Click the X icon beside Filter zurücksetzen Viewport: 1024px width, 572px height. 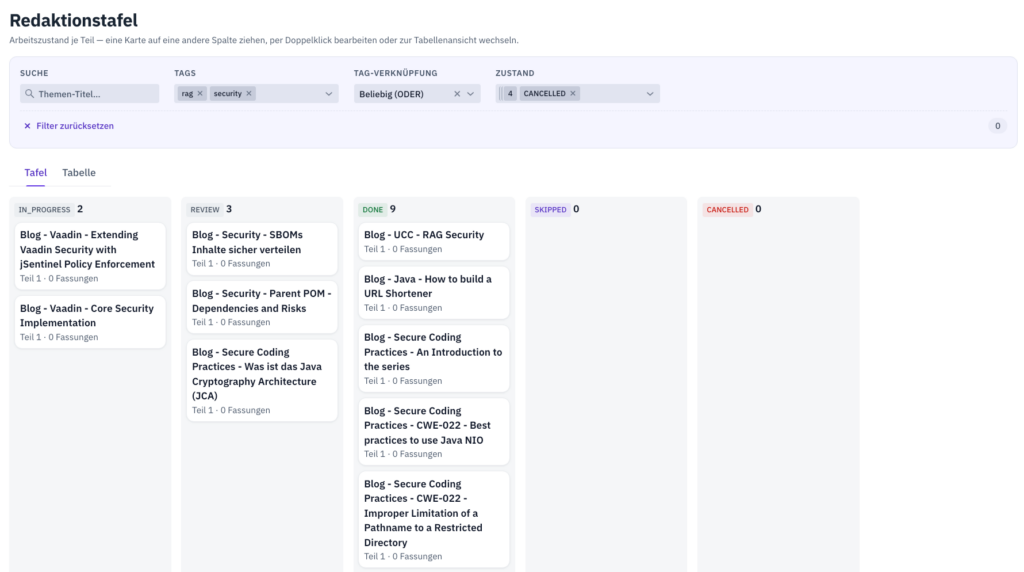[27, 126]
